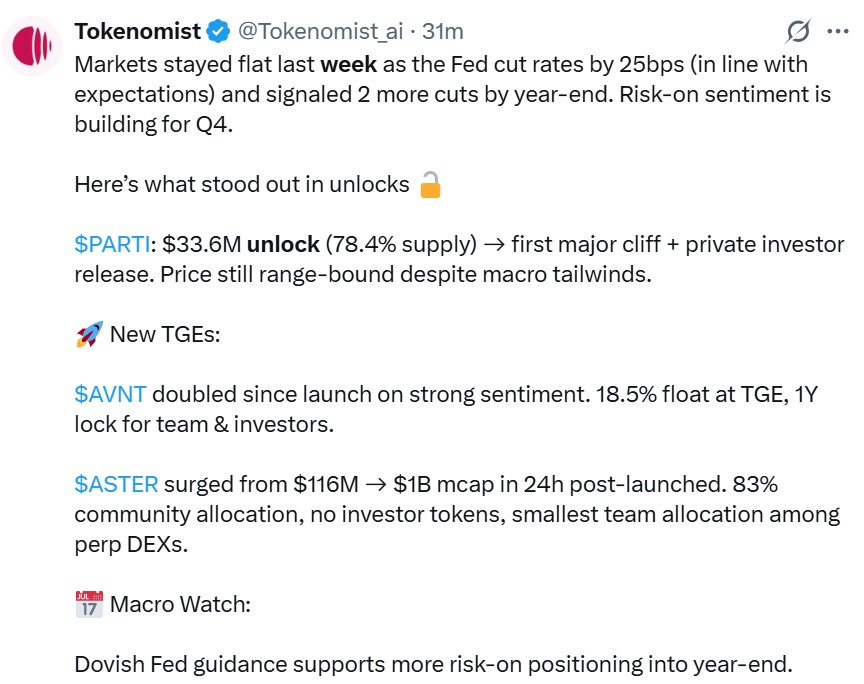This screenshot has width=864, height=684.
Task: Open the three-dot more options menu
Action: 837,31
